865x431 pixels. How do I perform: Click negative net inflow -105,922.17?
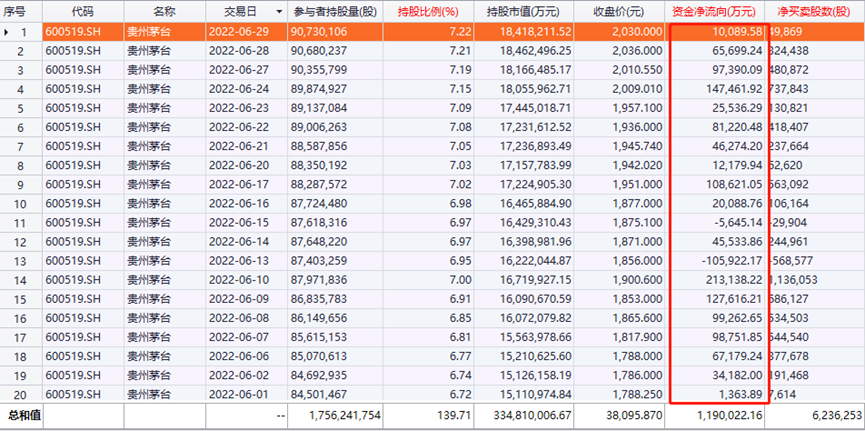click(x=731, y=260)
